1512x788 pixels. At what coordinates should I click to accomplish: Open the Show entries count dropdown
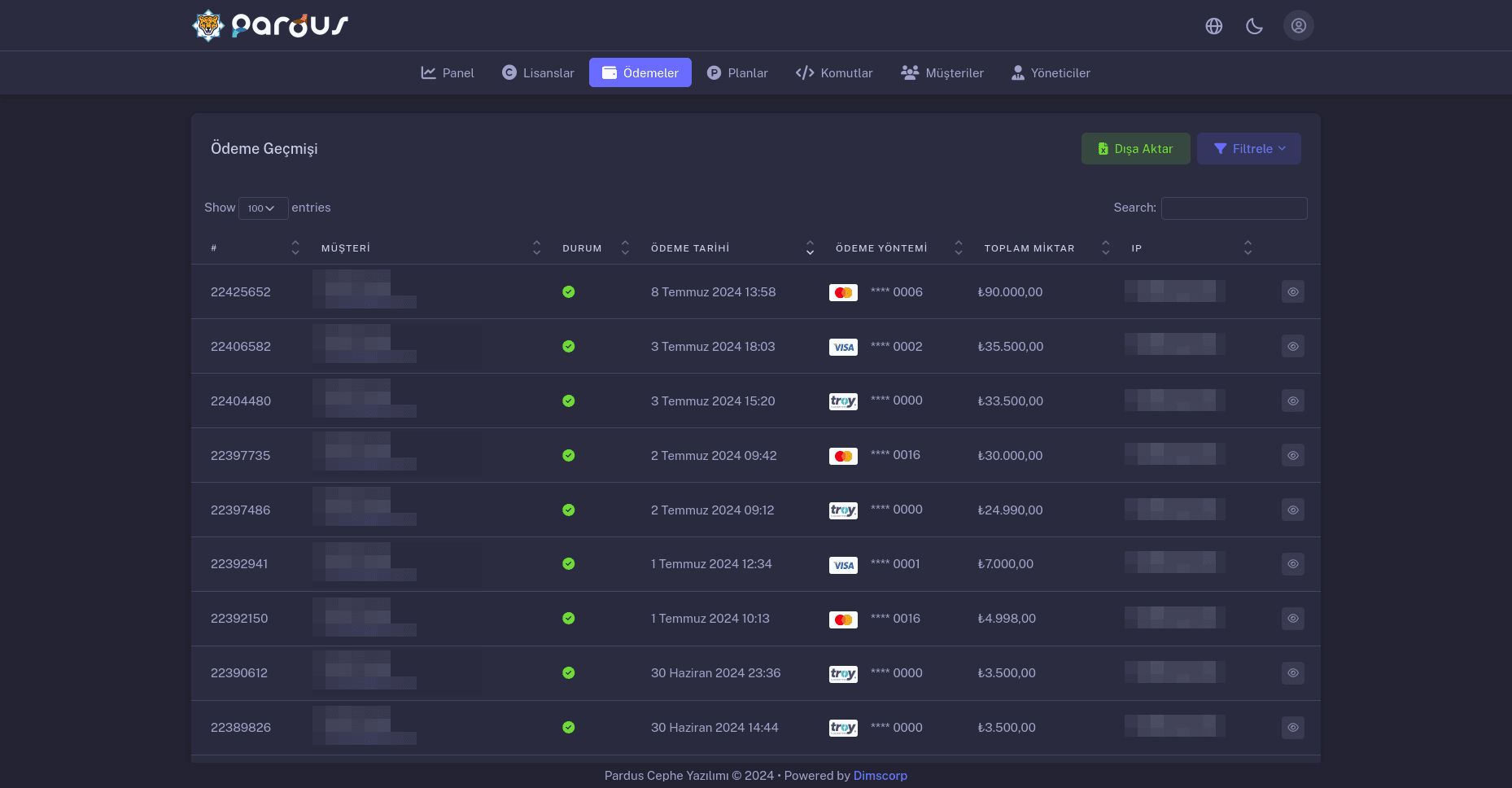(263, 208)
